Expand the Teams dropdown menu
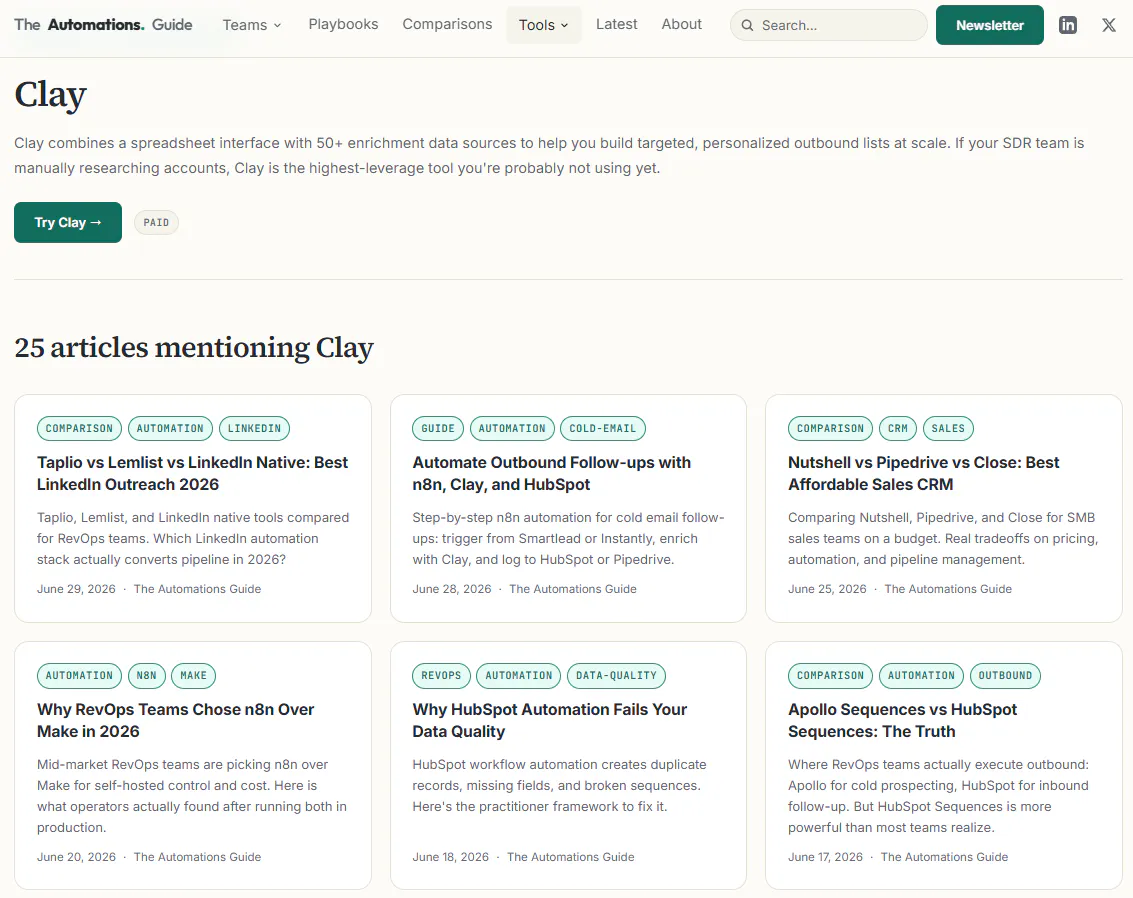The image size is (1133, 898). [251, 25]
